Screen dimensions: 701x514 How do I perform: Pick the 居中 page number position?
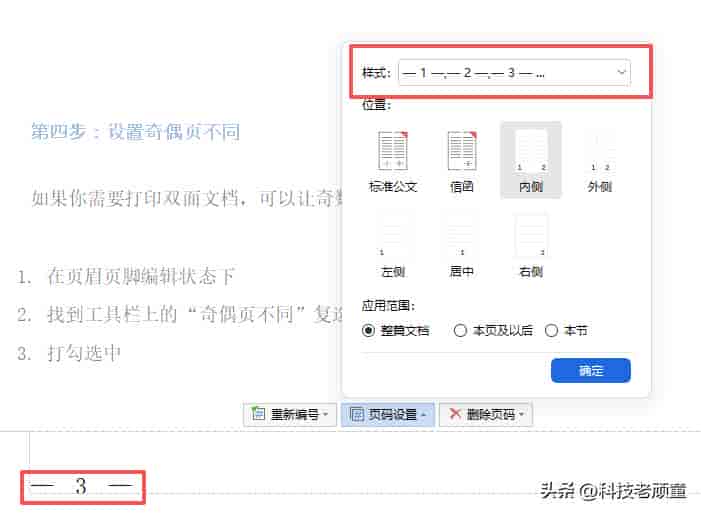462,246
